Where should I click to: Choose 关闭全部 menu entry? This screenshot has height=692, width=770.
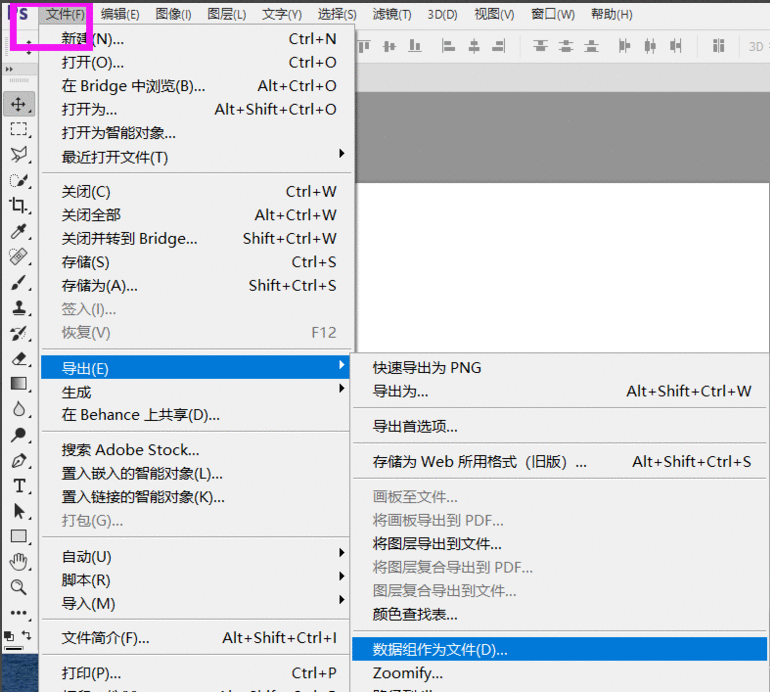(x=197, y=215)
